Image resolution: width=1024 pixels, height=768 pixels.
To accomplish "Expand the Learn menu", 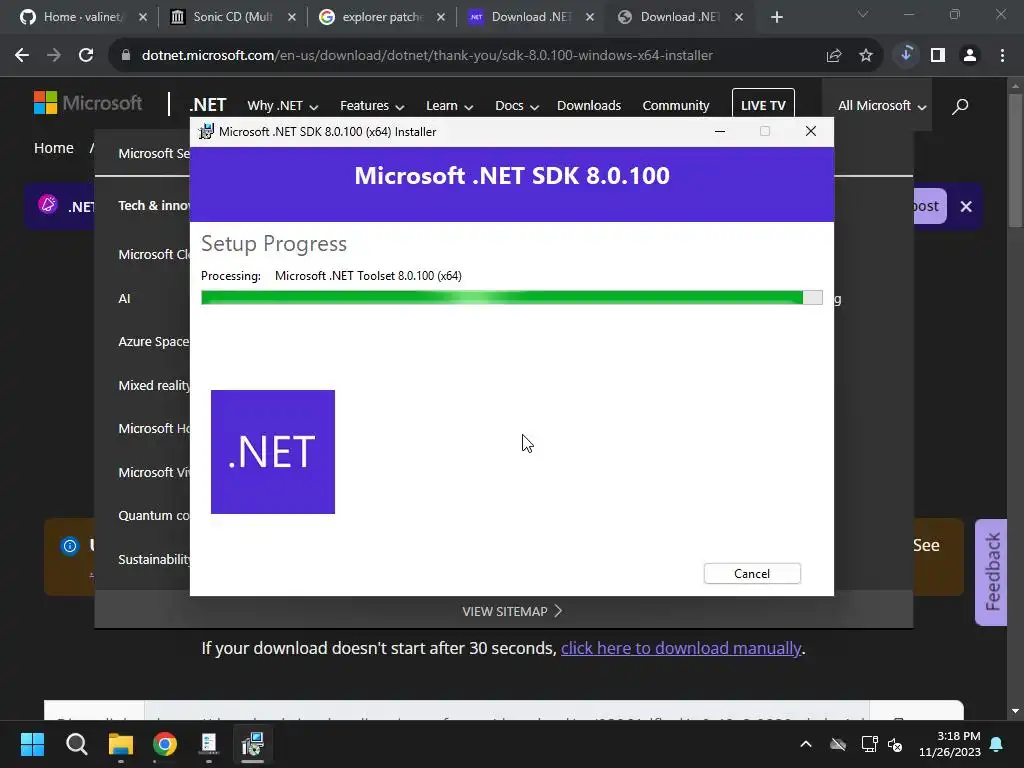I will [449, 106].
